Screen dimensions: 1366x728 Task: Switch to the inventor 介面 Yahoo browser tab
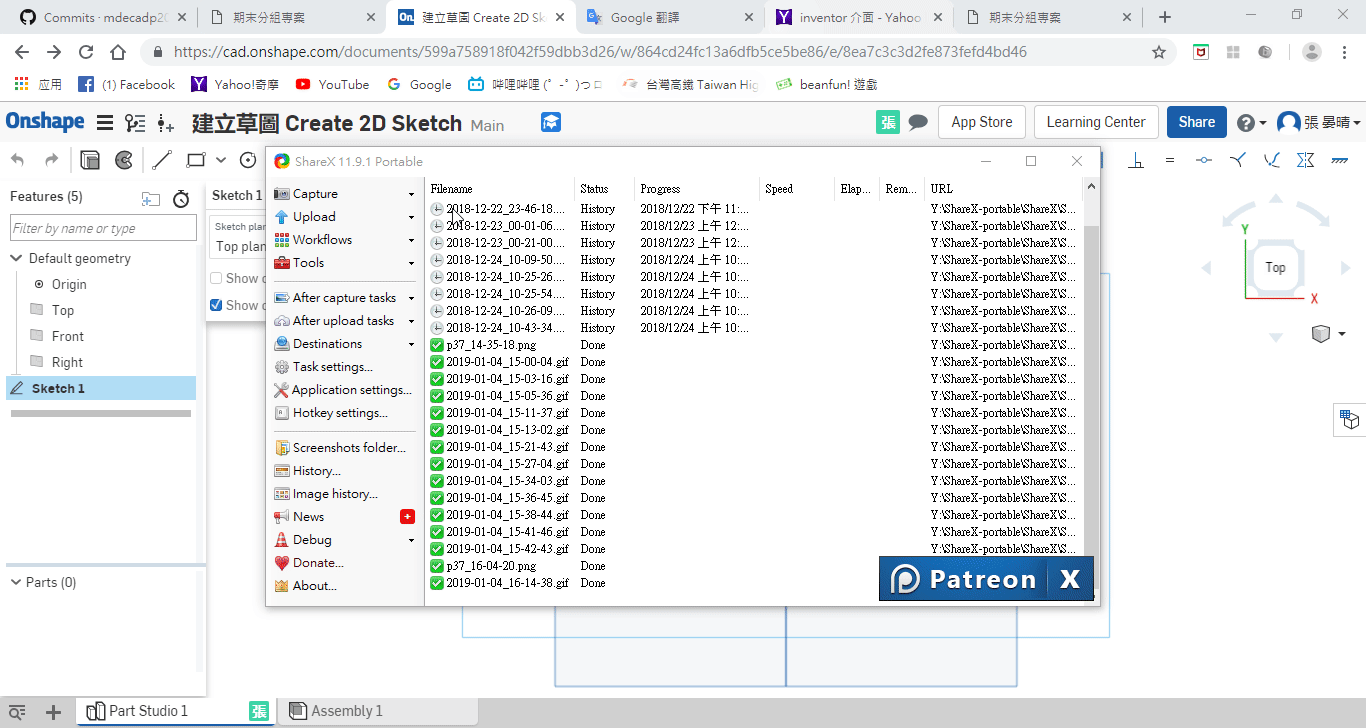click(860, 17)
